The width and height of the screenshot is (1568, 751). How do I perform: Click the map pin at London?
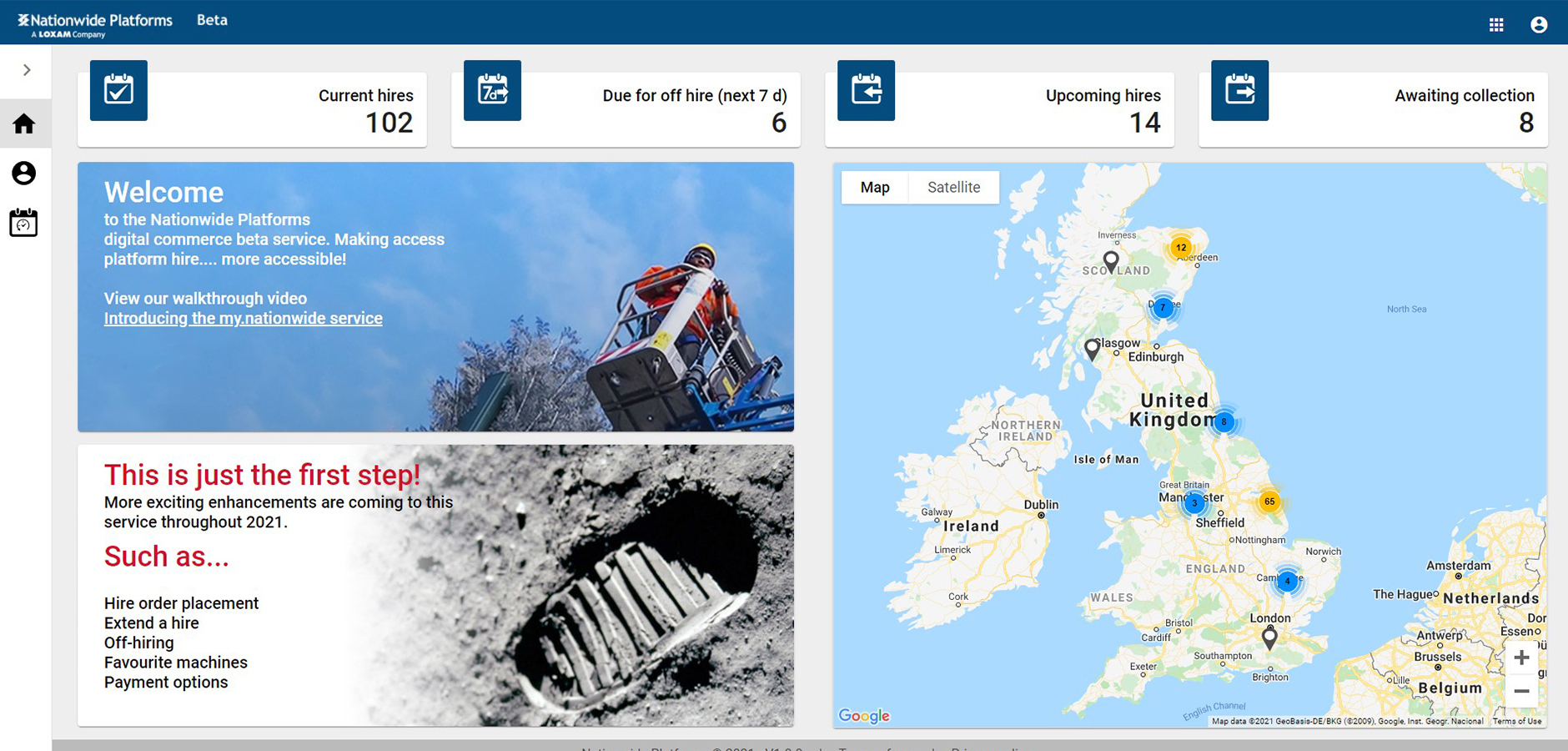pyautogui.click(x=1269, y=639)
